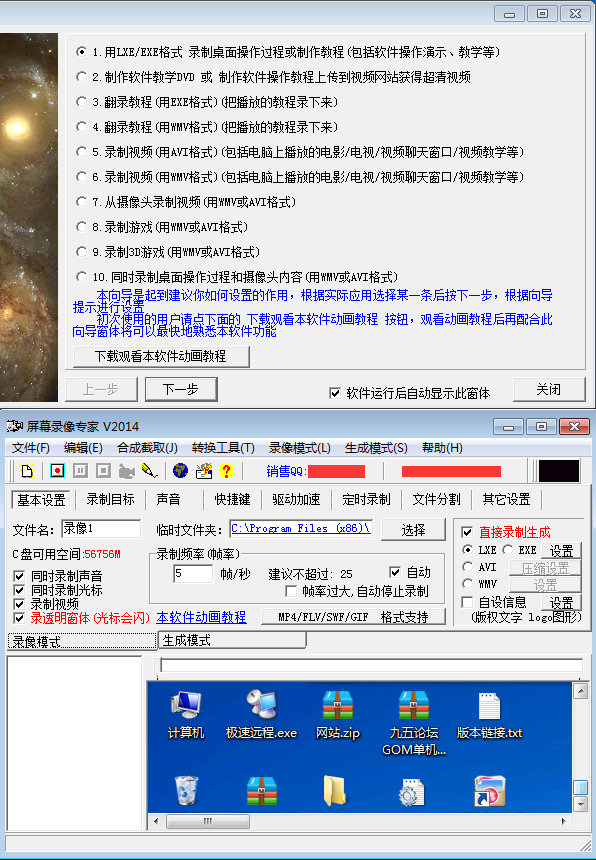596x860 pixels.
Task: Click the gear settings file icon in preview
Action: [x=411, y=791]
